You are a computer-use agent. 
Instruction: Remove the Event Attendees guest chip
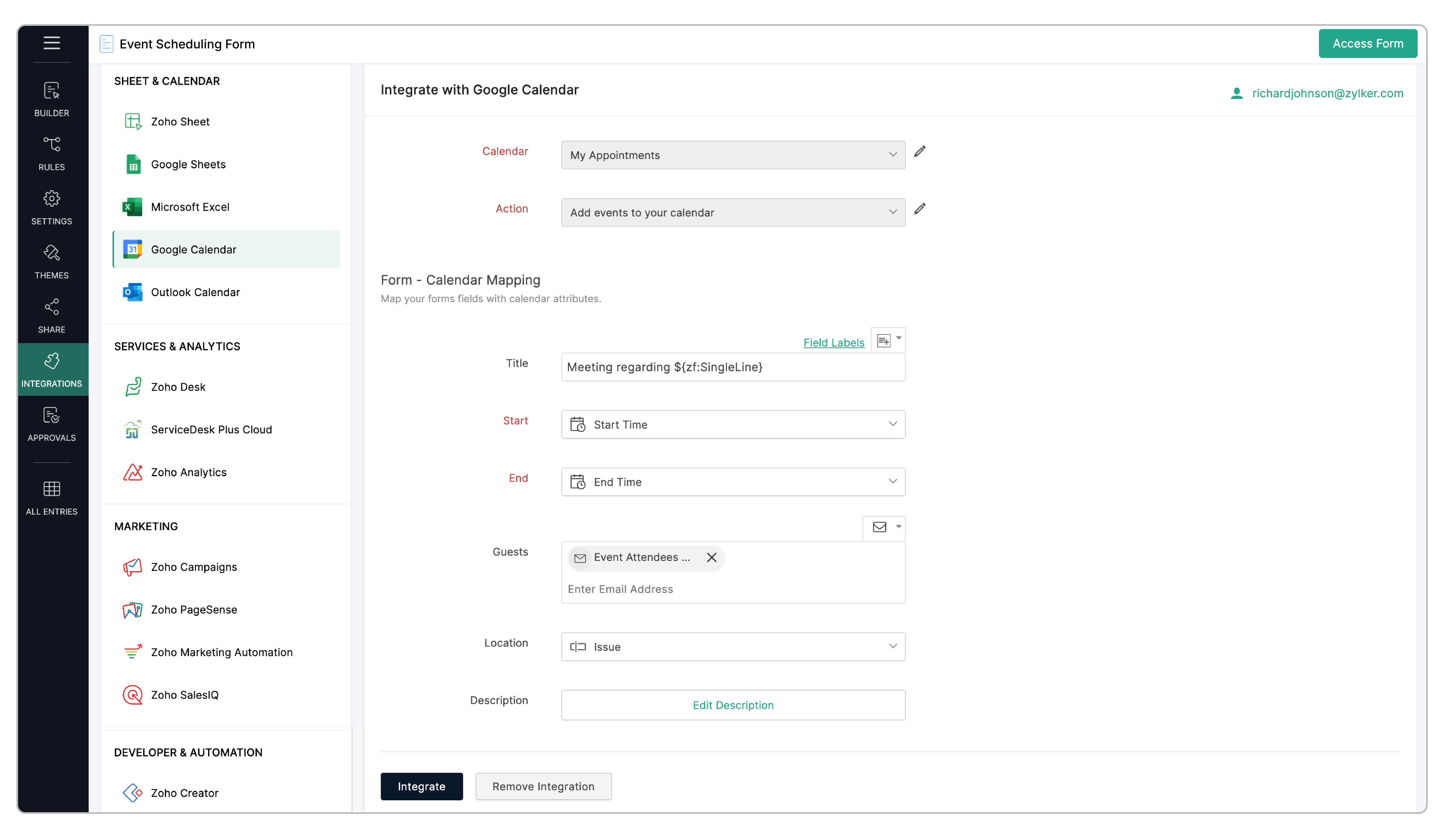click(712, 557)
